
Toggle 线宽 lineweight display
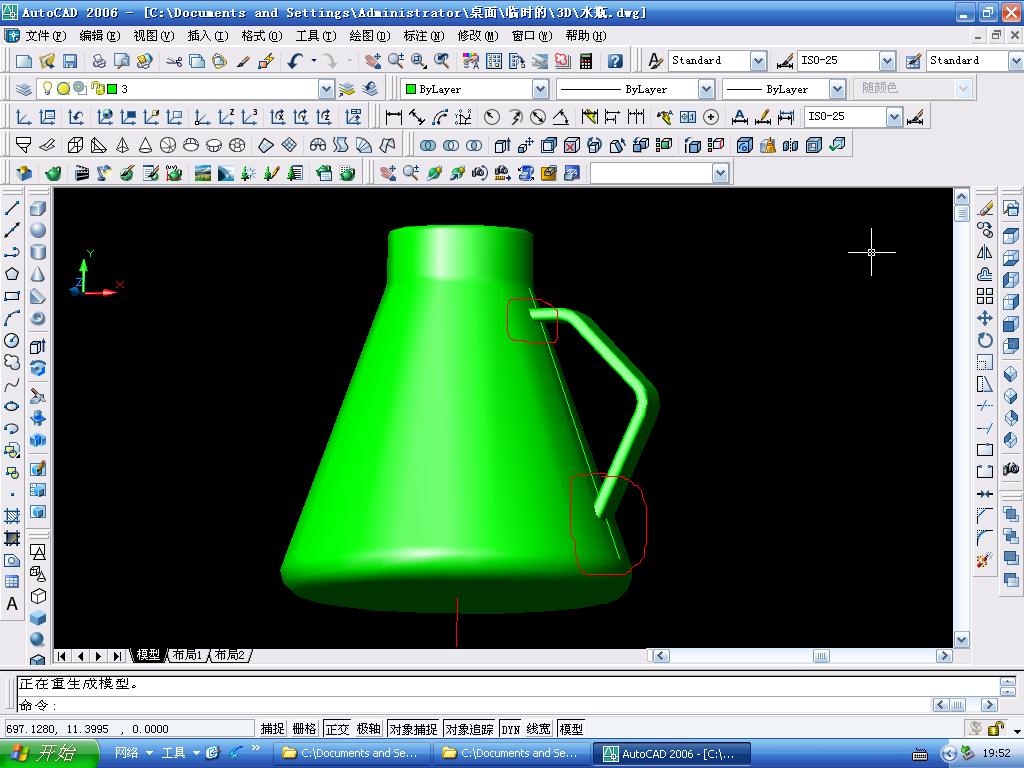point(539,729)
